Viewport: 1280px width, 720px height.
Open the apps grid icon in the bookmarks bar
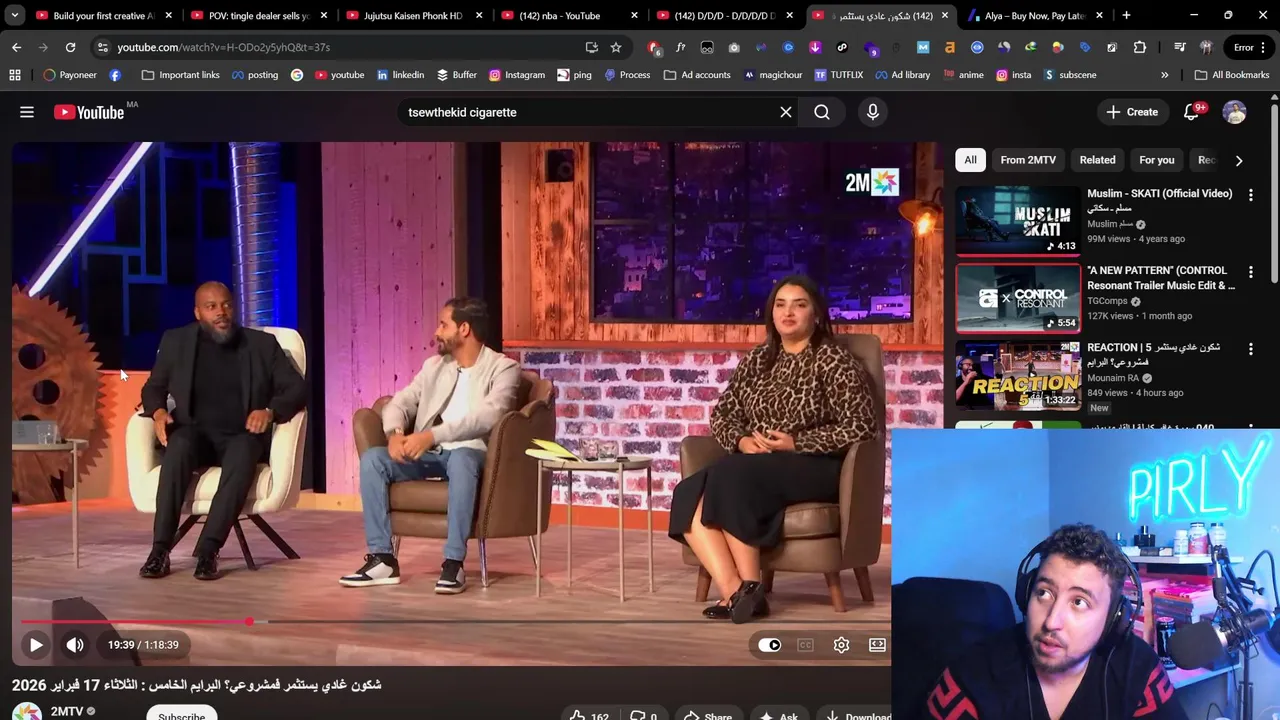[x=15, y=75]
